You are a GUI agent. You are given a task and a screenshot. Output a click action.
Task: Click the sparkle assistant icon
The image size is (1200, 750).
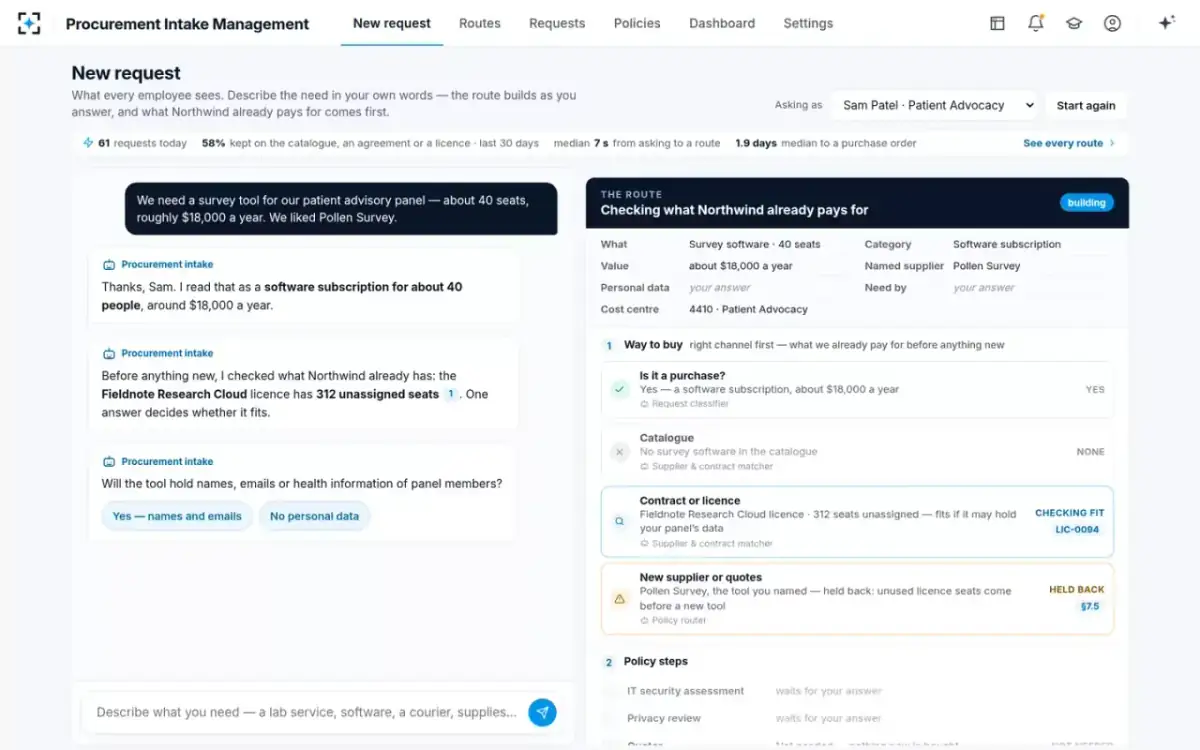tap(1166, 23)
